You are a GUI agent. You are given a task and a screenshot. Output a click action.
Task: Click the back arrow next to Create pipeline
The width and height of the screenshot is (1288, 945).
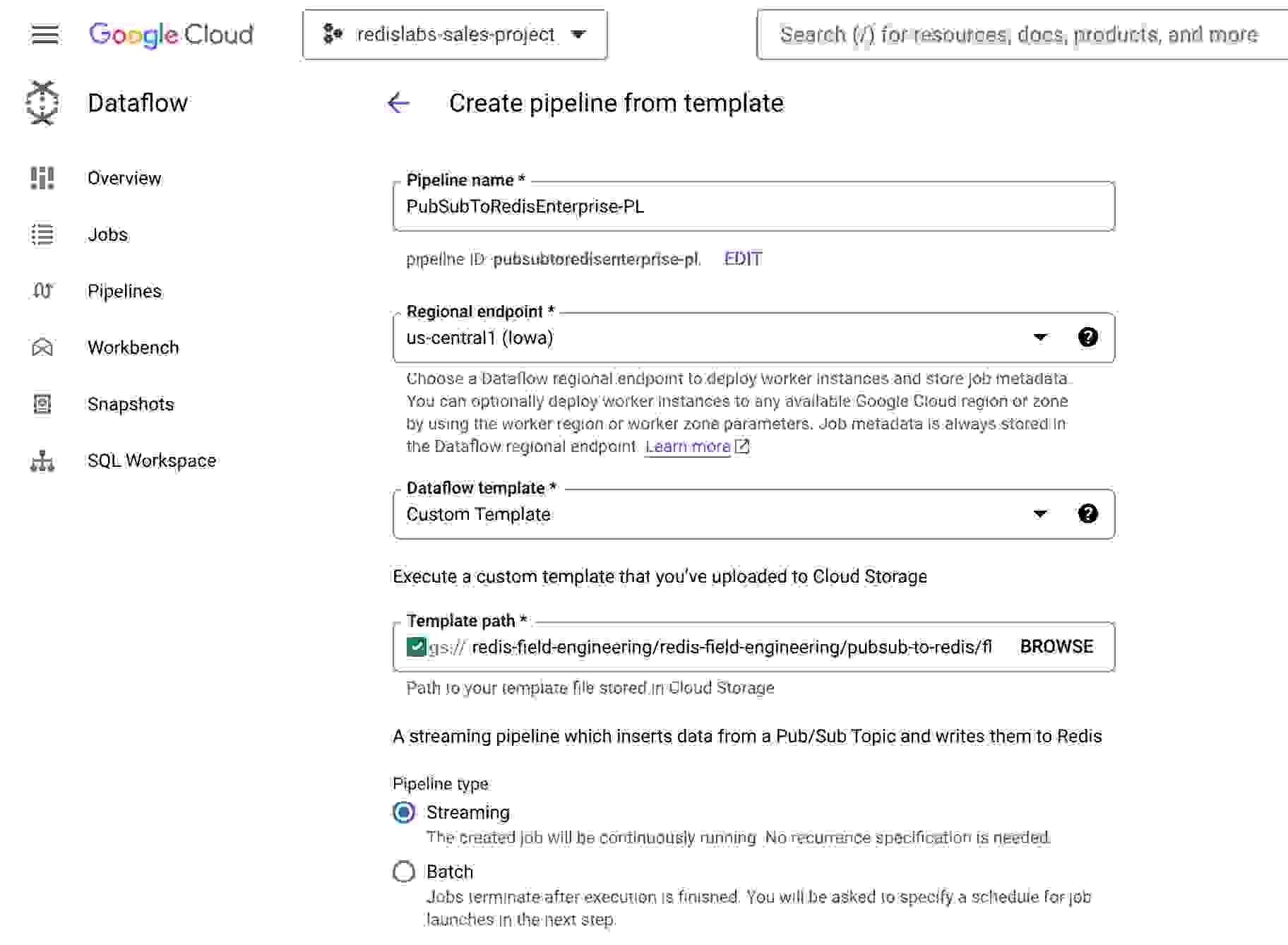tap(398, 103)
